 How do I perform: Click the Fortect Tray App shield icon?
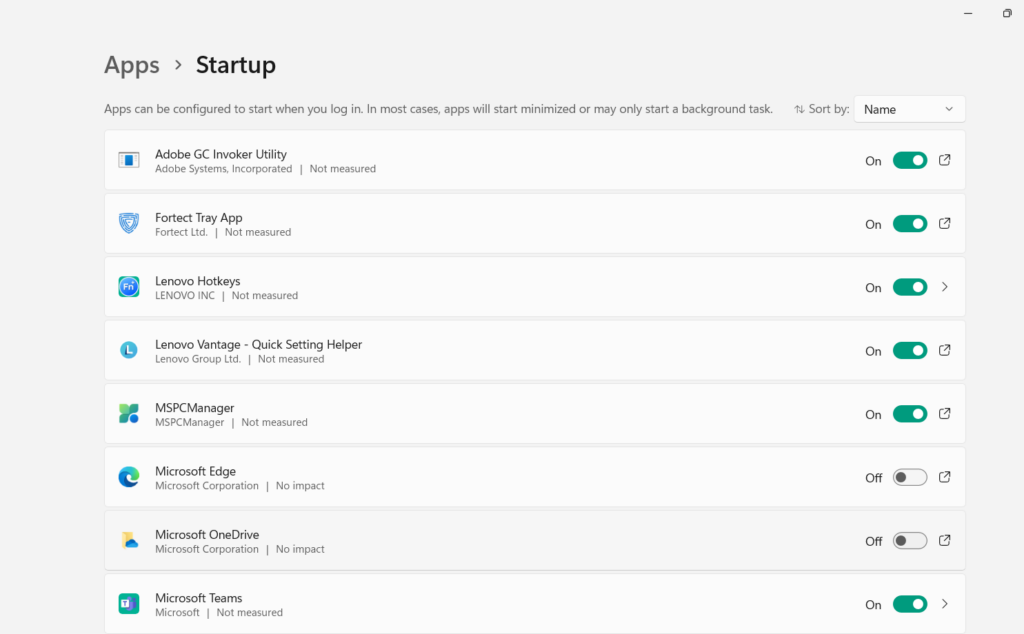[129, 224]
